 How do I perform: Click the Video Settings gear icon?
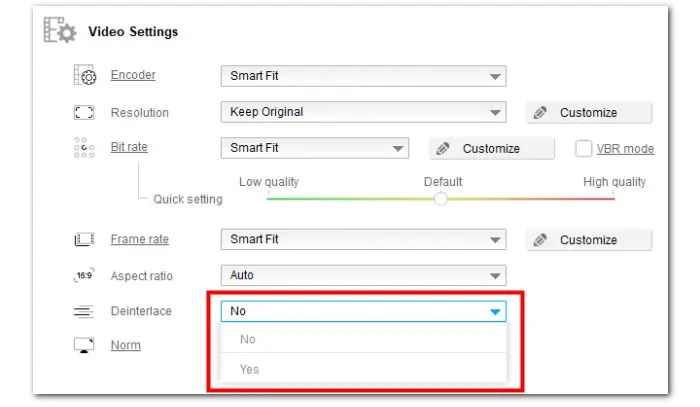59,32
